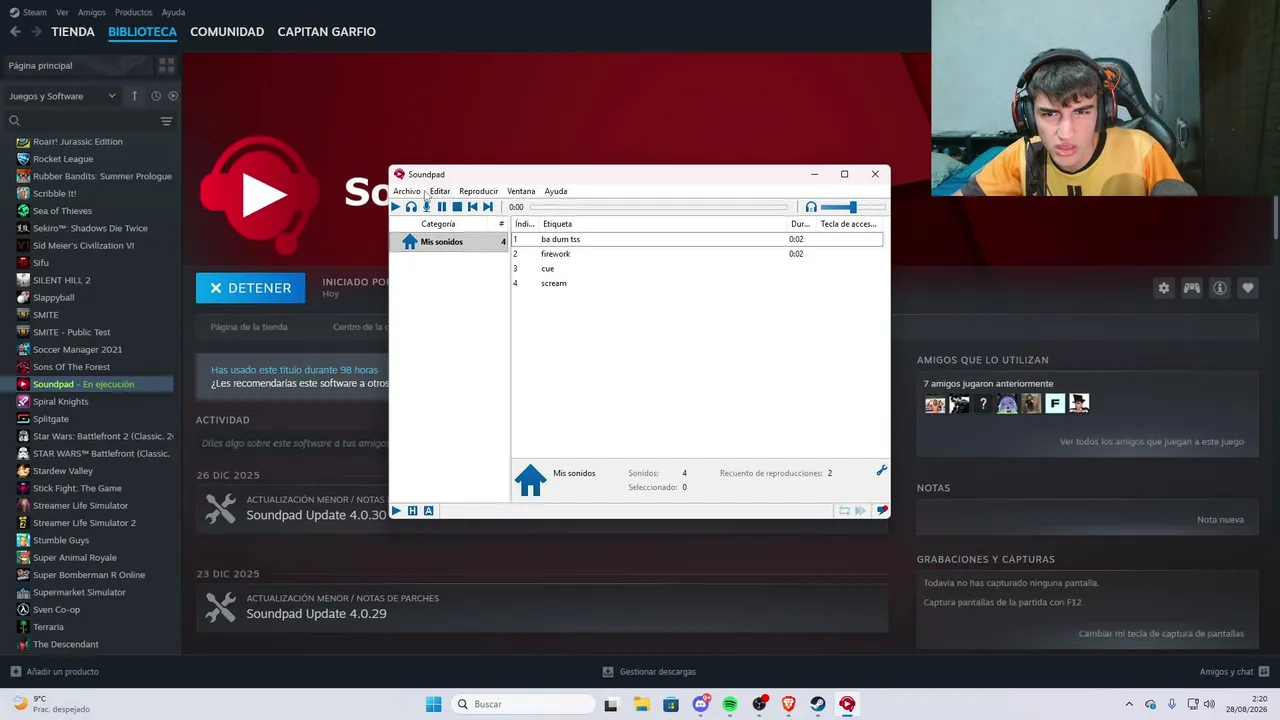Viewport: 1280px width, 720px height.
Task: Select Stardew Valley in the library list
Action: tap(63, 471)
